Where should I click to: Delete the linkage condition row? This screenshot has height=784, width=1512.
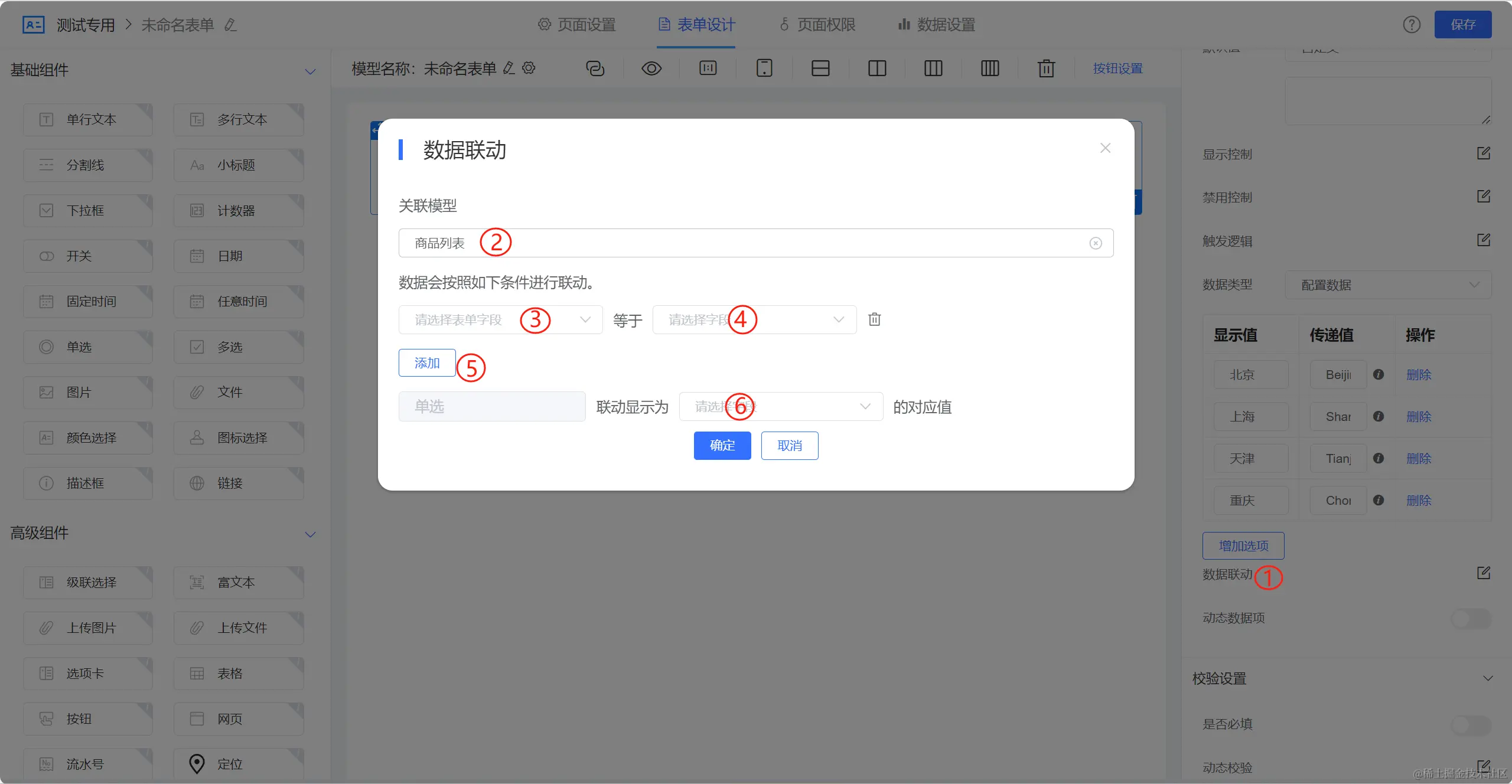pyautogui.click(x=874, y=319)
